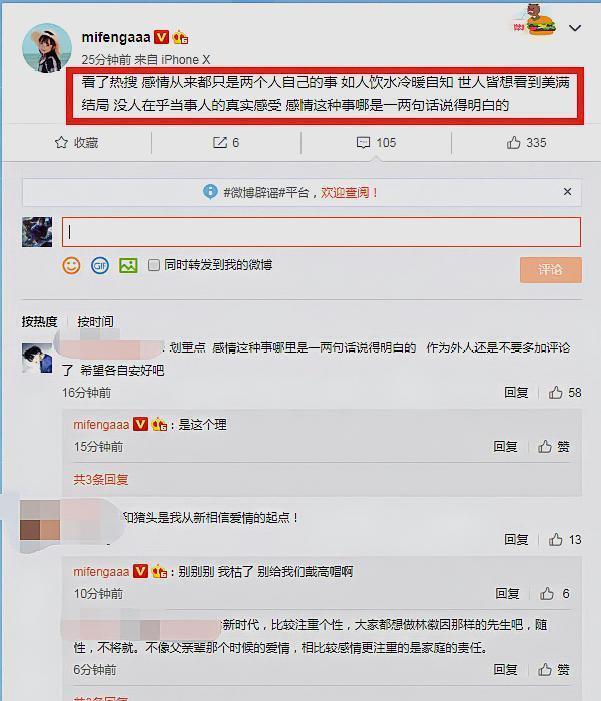Sort comments 按时间

coord(95,321)
